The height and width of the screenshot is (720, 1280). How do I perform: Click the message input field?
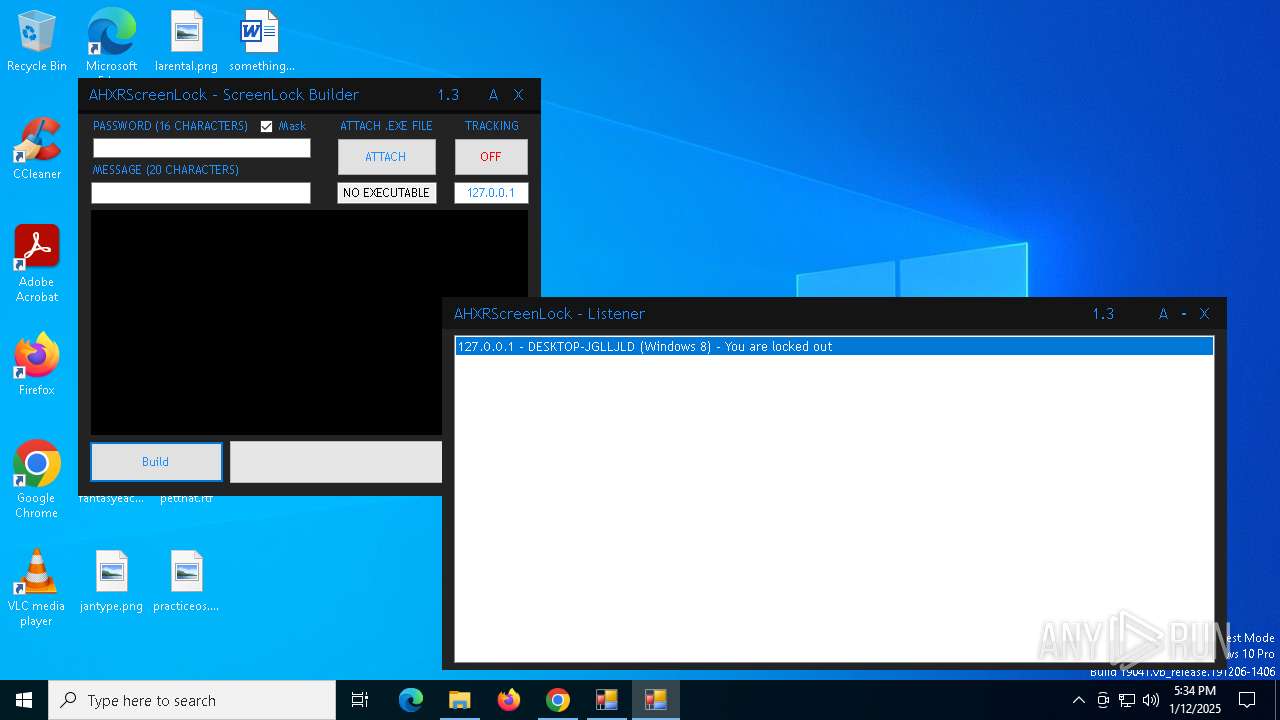(201, 193)
